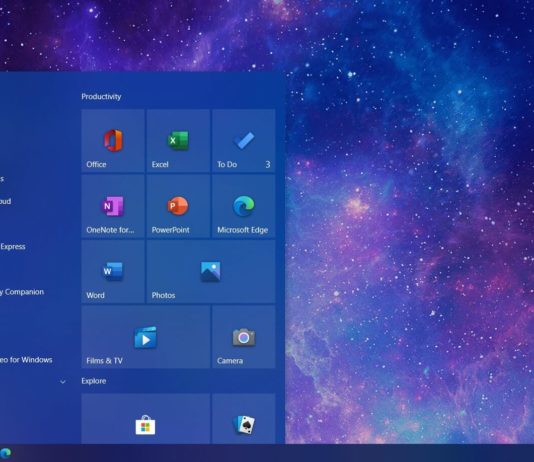Screen dimensions: 534x462
Task: Launch Excel from the Start menu
Action: pos(178,141)
